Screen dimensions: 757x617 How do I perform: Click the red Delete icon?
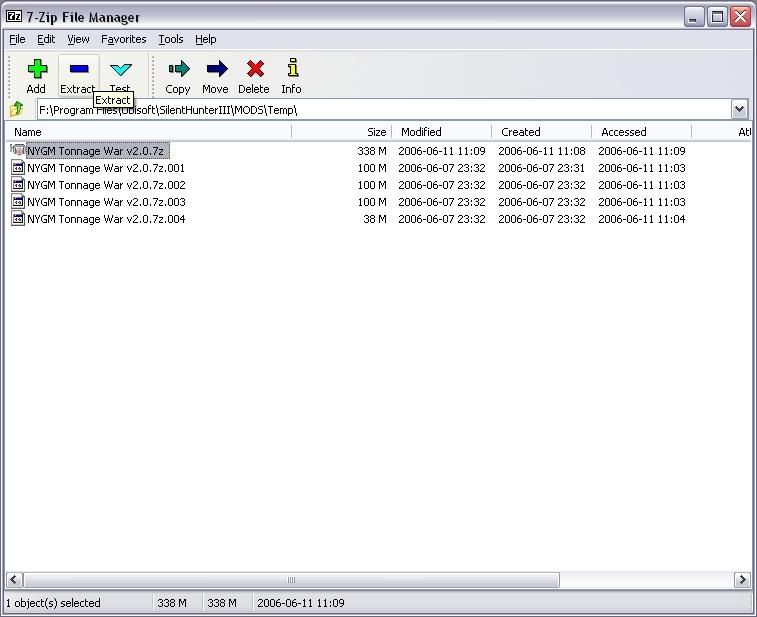[x=255, y=69]
